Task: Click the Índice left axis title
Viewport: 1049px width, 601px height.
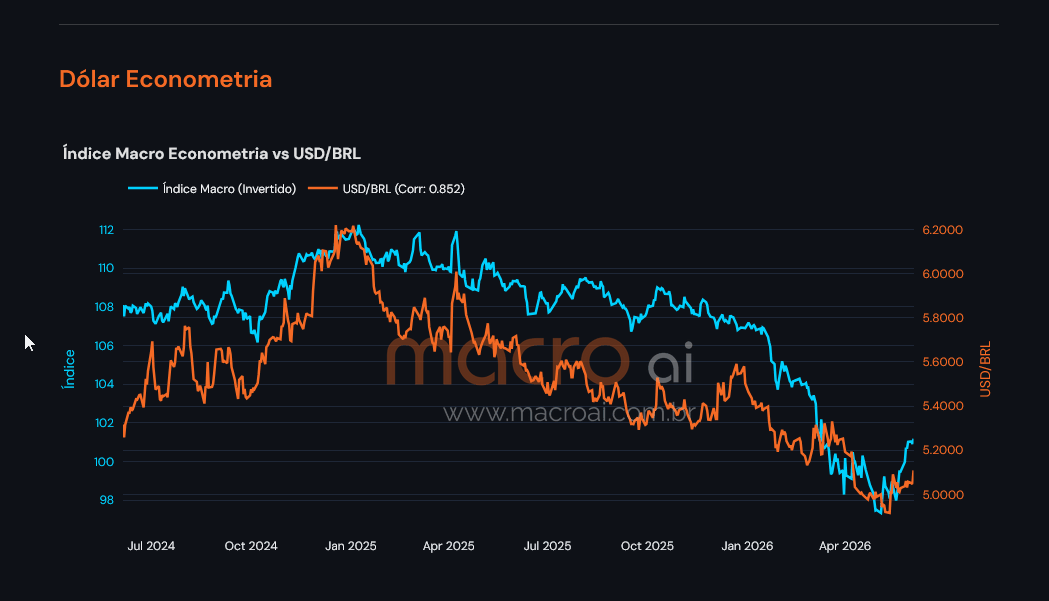Action: pyautogui.click(x=69, y=369)
